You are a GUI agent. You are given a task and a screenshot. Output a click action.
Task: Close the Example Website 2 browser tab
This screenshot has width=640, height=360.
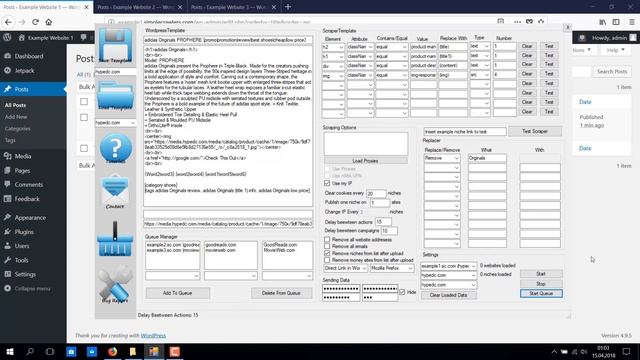pyautogui.click(x=180, y=7)
